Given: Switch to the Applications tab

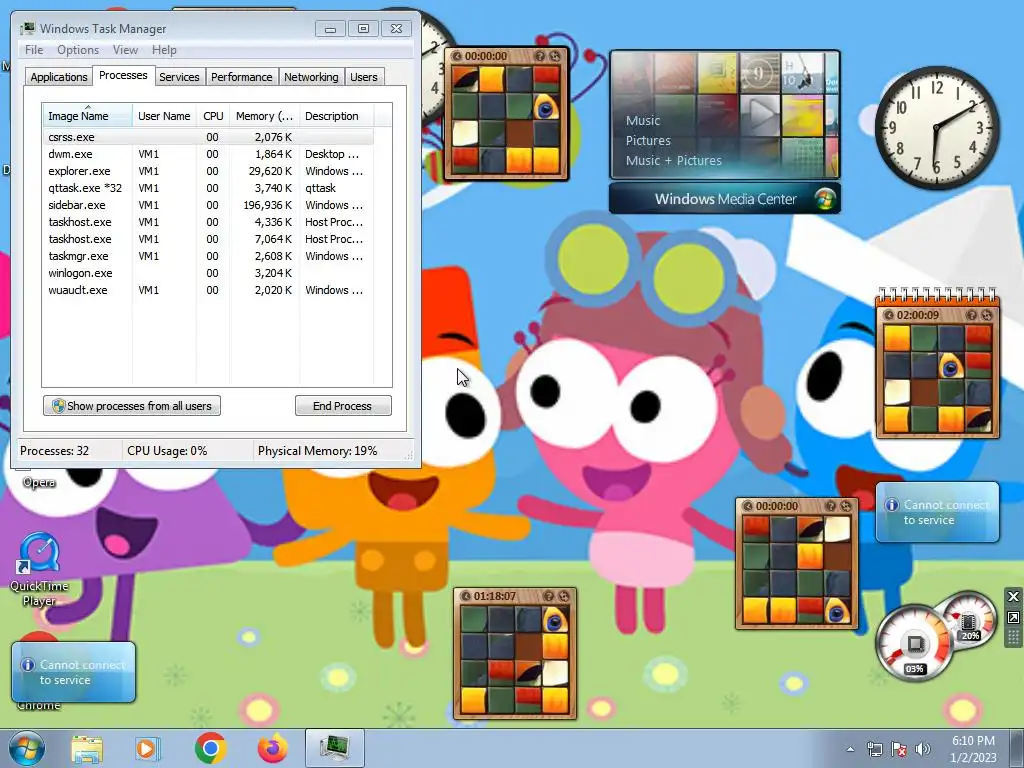Looking at the screenshot, I should (x=59, y=77).
